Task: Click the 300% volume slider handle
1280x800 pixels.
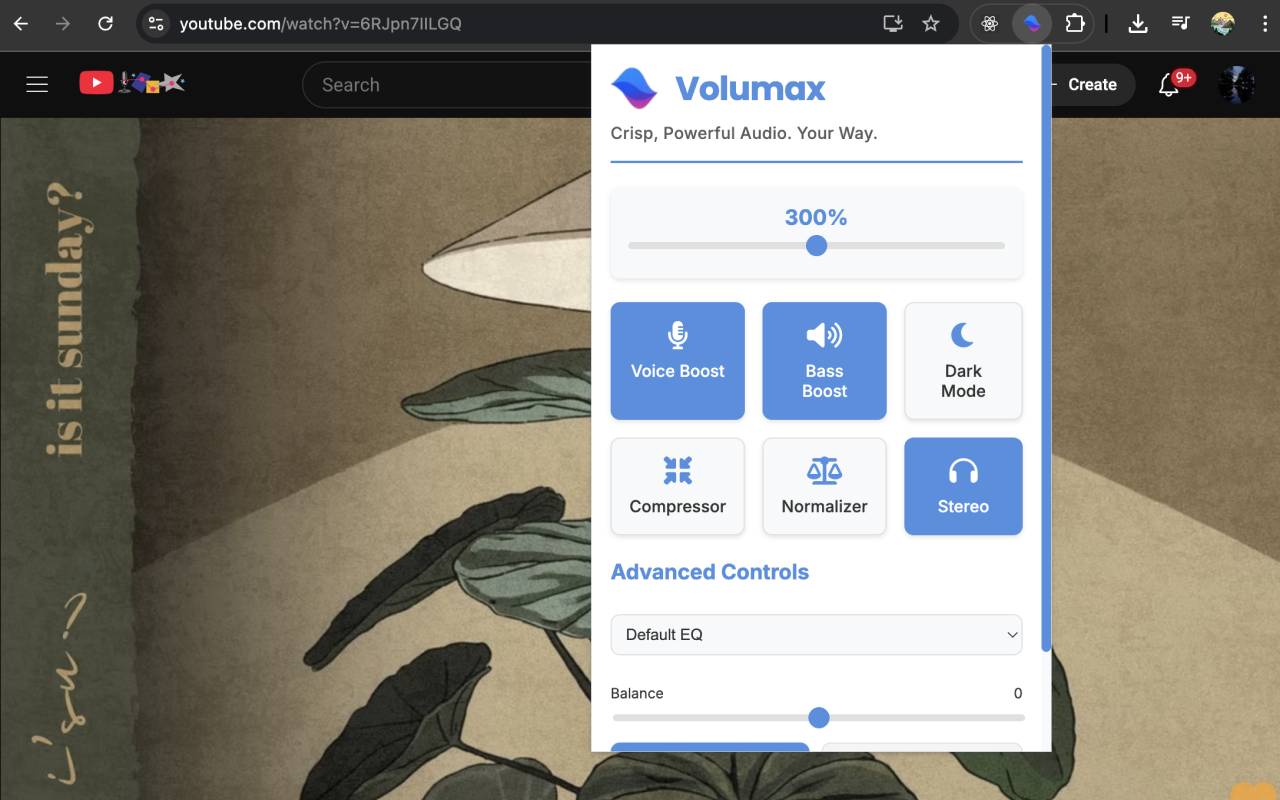Action: 816,245
